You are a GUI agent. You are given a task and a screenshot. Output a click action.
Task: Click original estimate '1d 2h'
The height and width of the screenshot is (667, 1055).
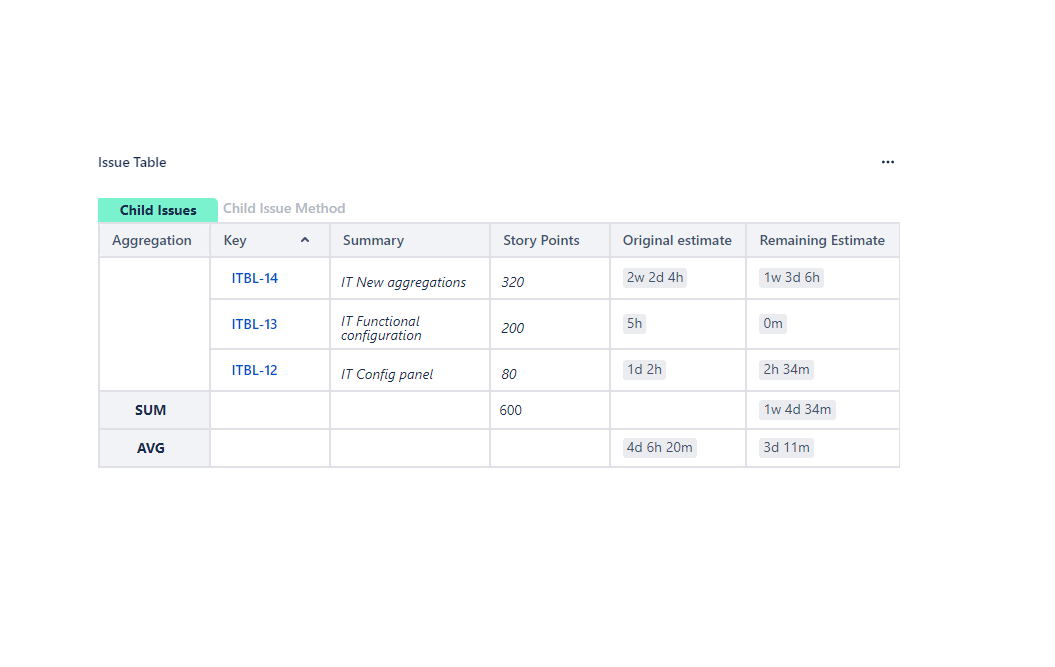tap(644, 370)
